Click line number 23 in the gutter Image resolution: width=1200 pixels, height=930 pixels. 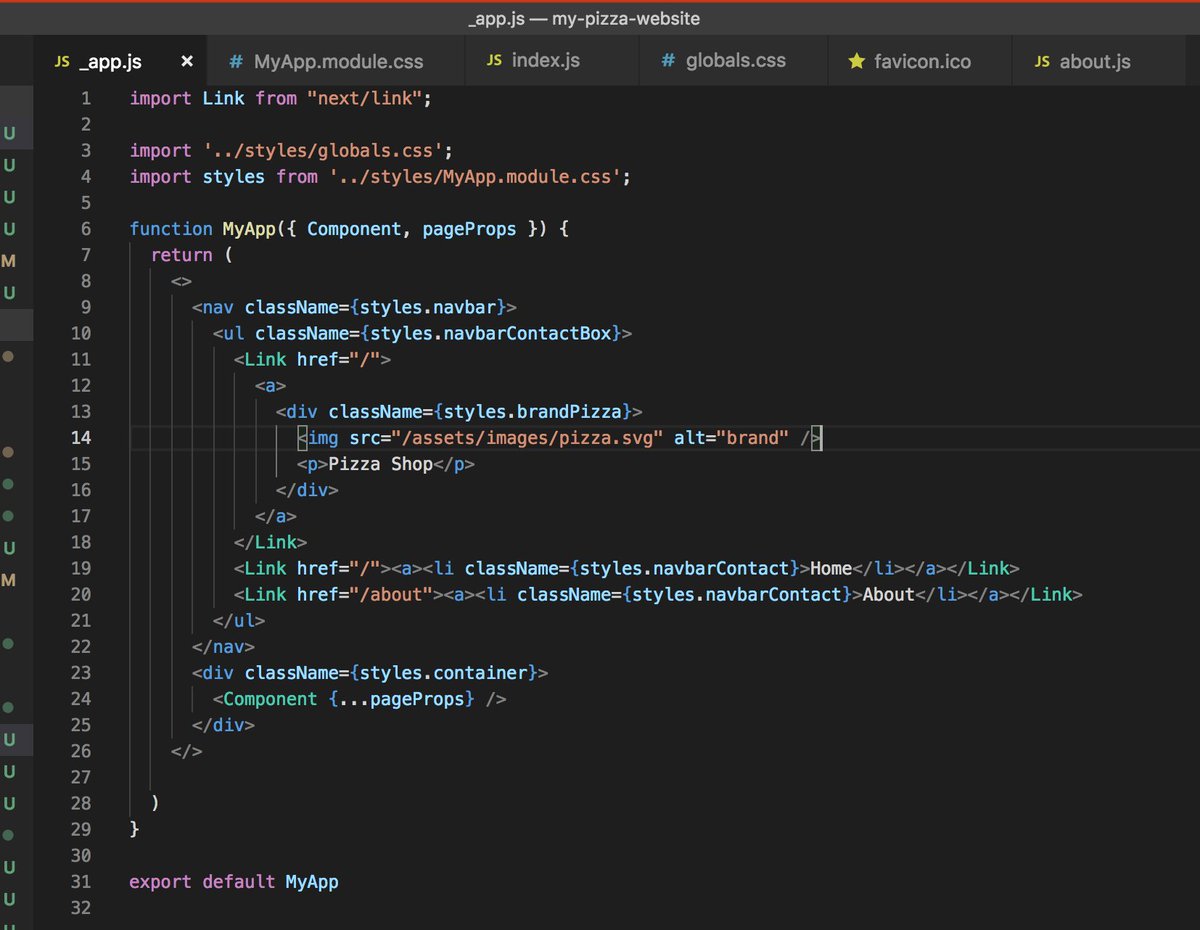tap(80, 672)
